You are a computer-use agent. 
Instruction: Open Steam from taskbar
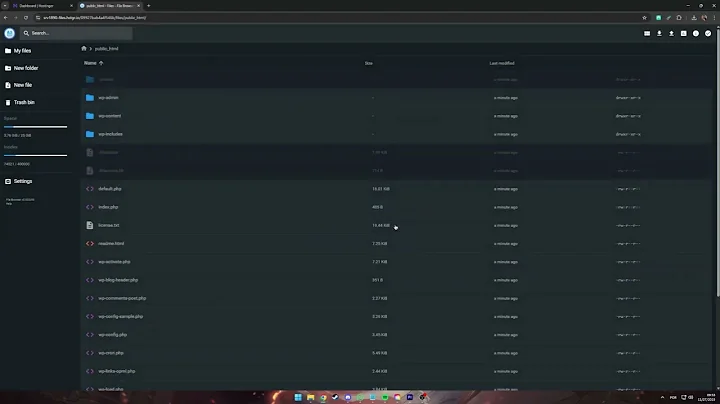click(x=335, y=397)
